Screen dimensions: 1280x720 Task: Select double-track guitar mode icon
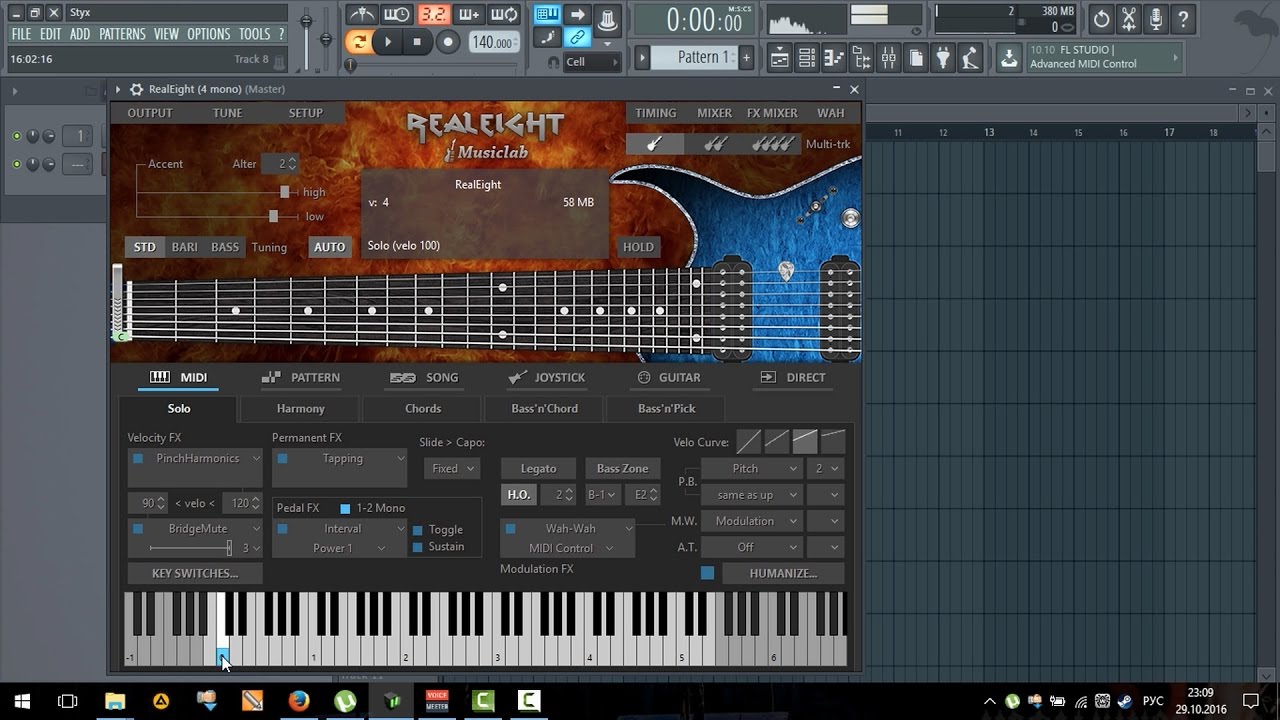(x=714, y=144)
